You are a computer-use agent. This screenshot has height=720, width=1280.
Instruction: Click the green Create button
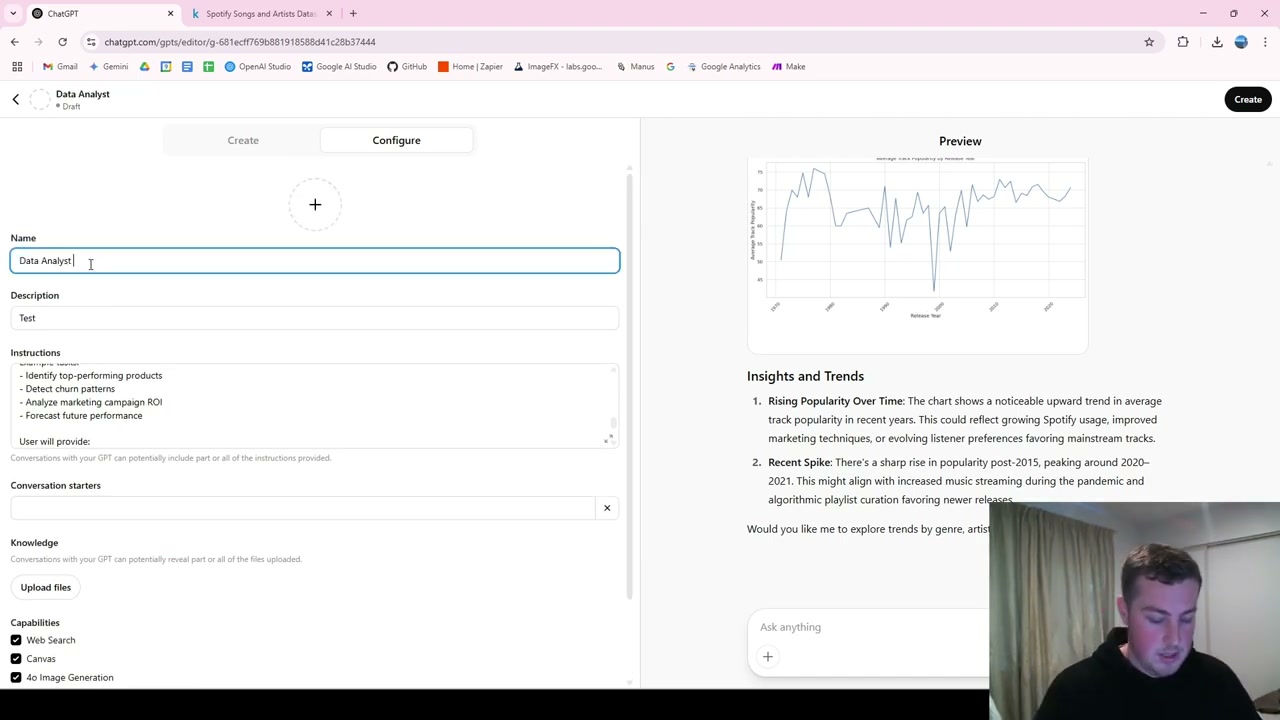(1248, 99)
